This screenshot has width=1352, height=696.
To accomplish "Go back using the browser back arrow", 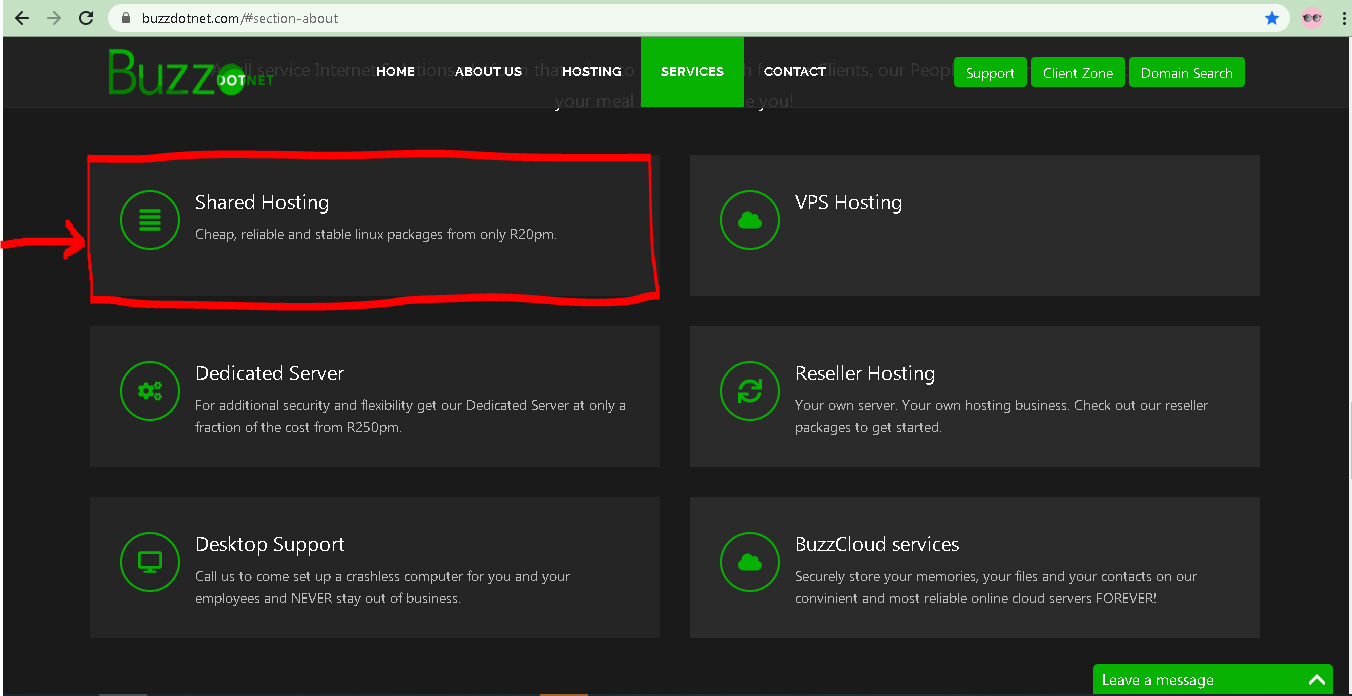I will pos(22,18).
